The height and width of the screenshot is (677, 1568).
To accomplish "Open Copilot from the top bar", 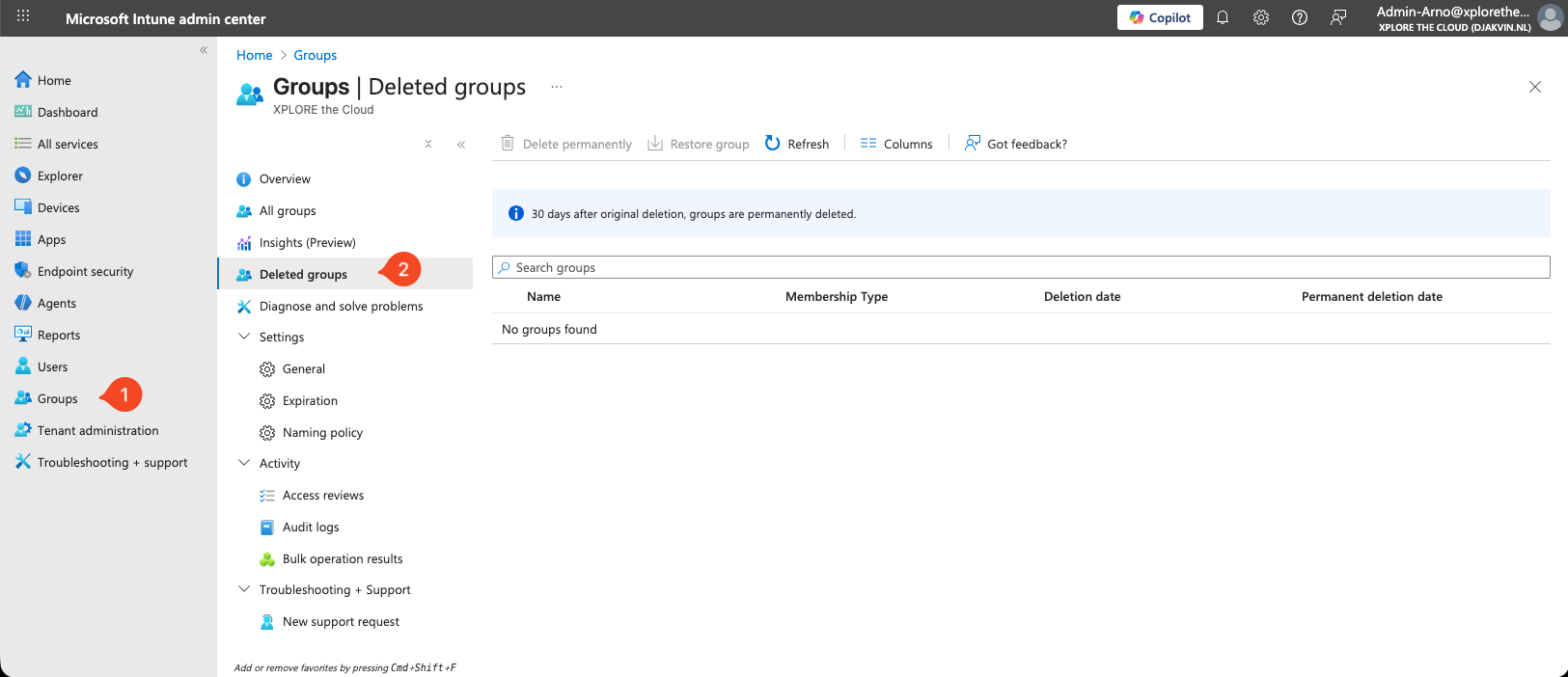I will tap(1160, 17).
